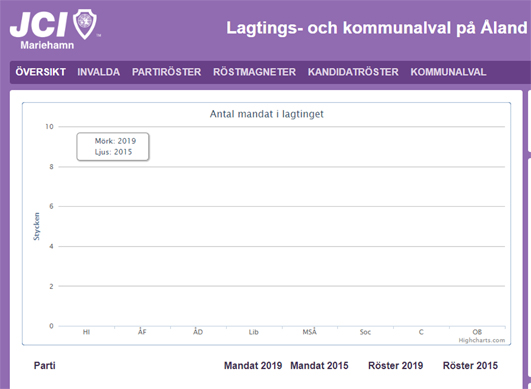Select the Soc party axis label
531x389 pixels.
coord(365,332)
